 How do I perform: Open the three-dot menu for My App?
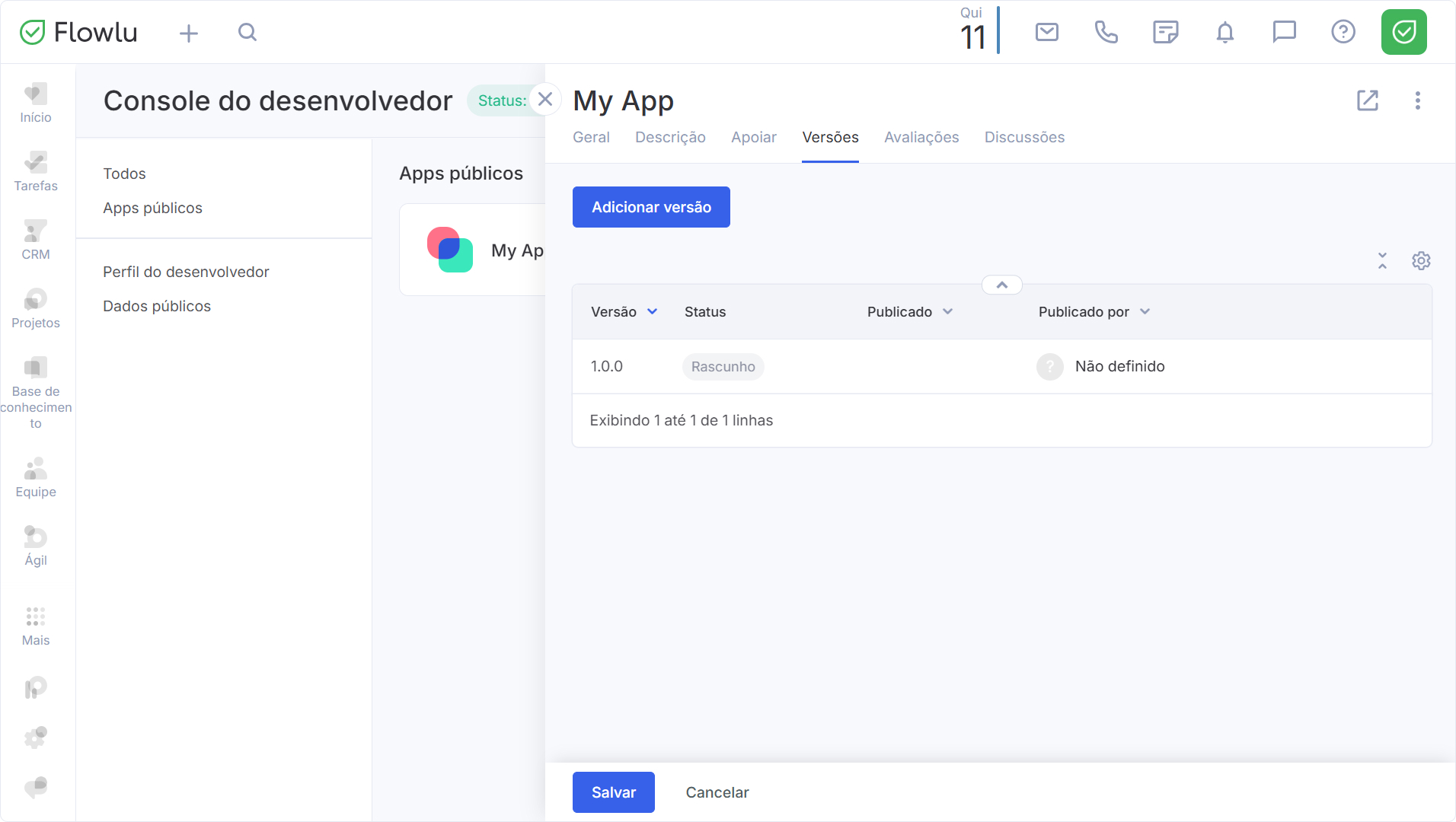click(x=1417, y=100)
